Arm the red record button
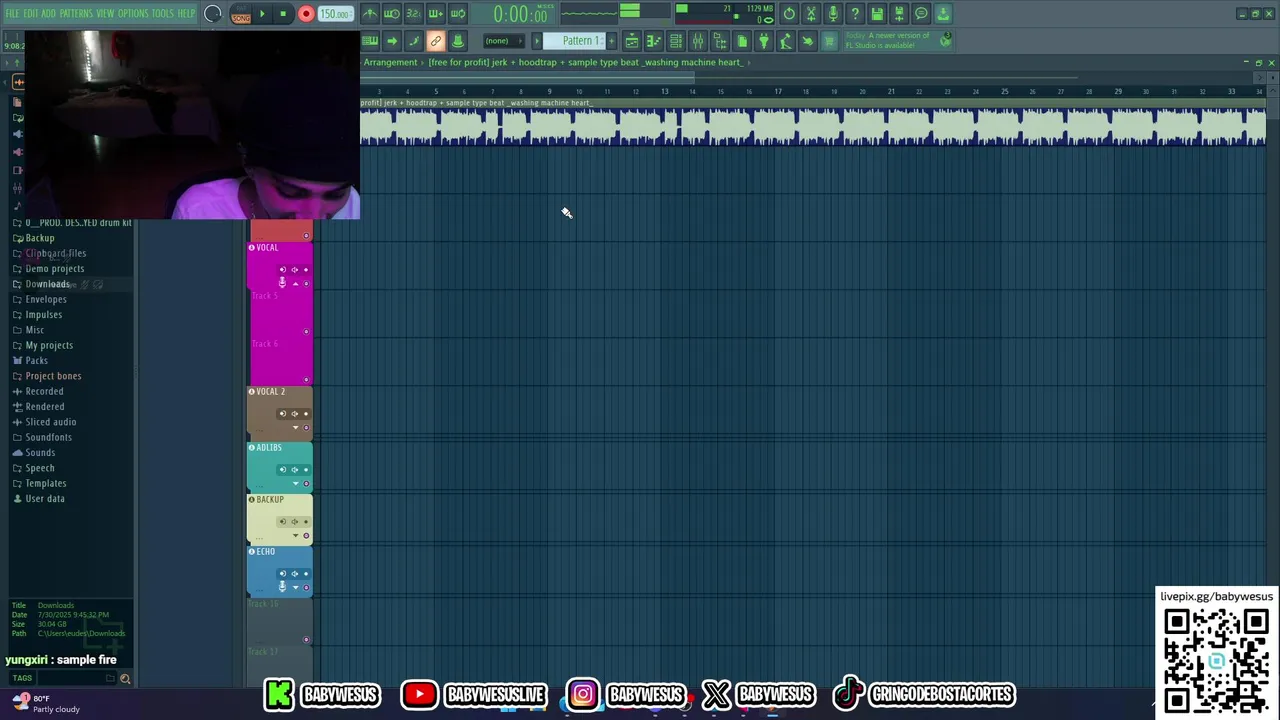Screen dimensions: 1280x720 [x=306, y=14]
